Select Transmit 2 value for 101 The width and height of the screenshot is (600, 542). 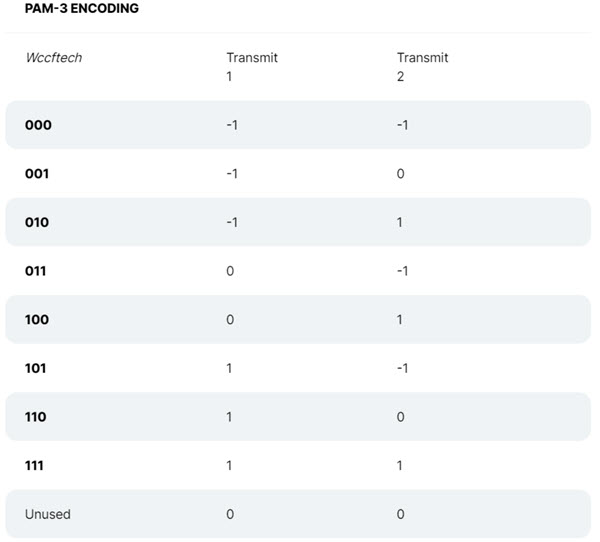[402, 368]
